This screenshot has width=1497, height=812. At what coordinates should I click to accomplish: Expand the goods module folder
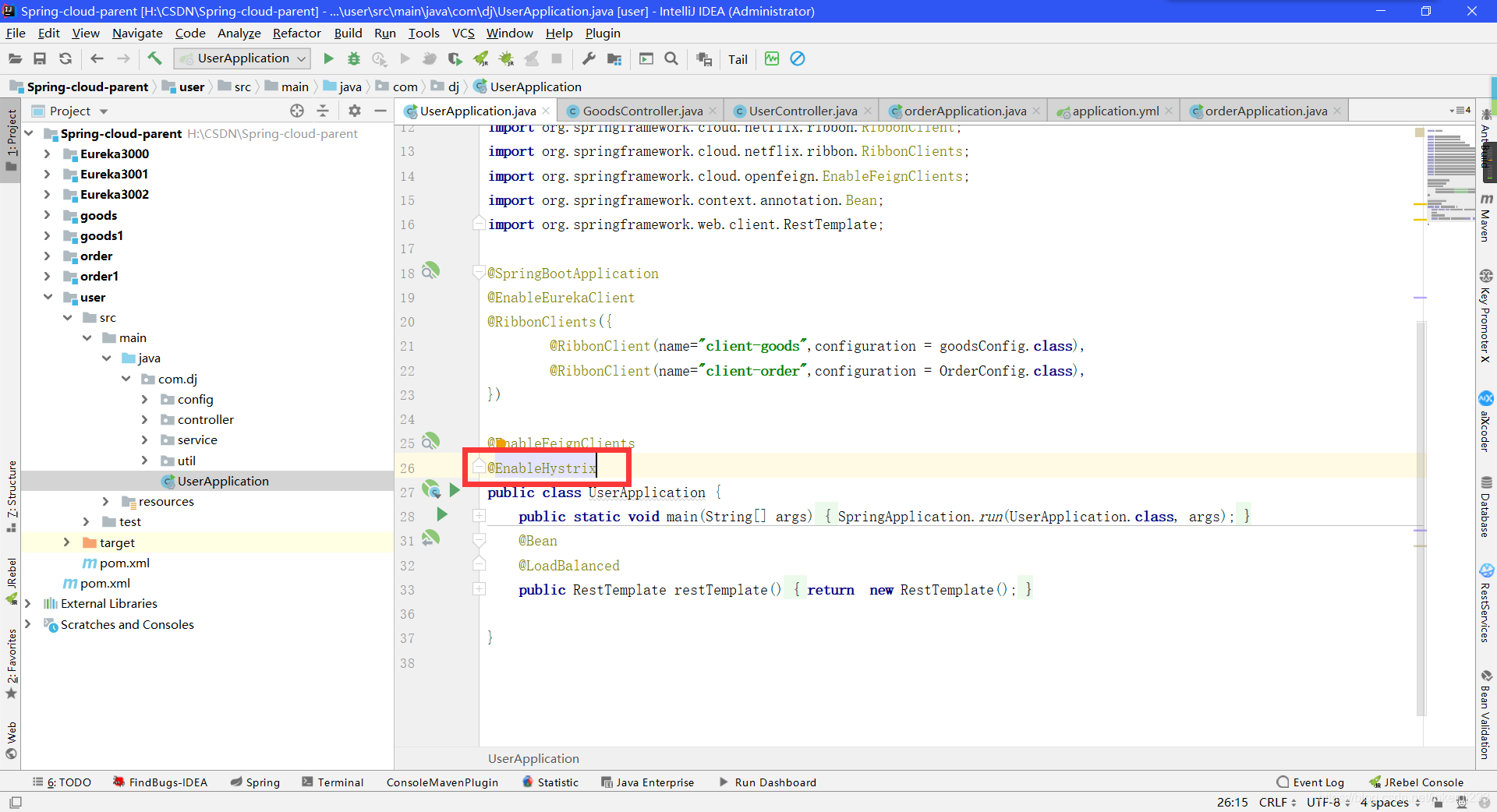tap(47, 215)
